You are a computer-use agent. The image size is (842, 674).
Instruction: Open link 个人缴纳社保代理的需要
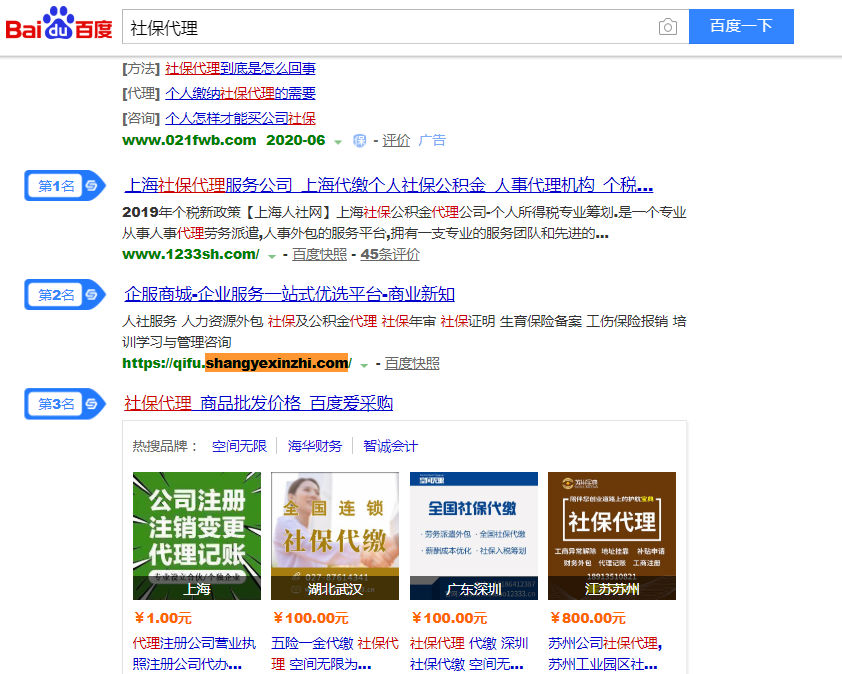tap(240, 93)
